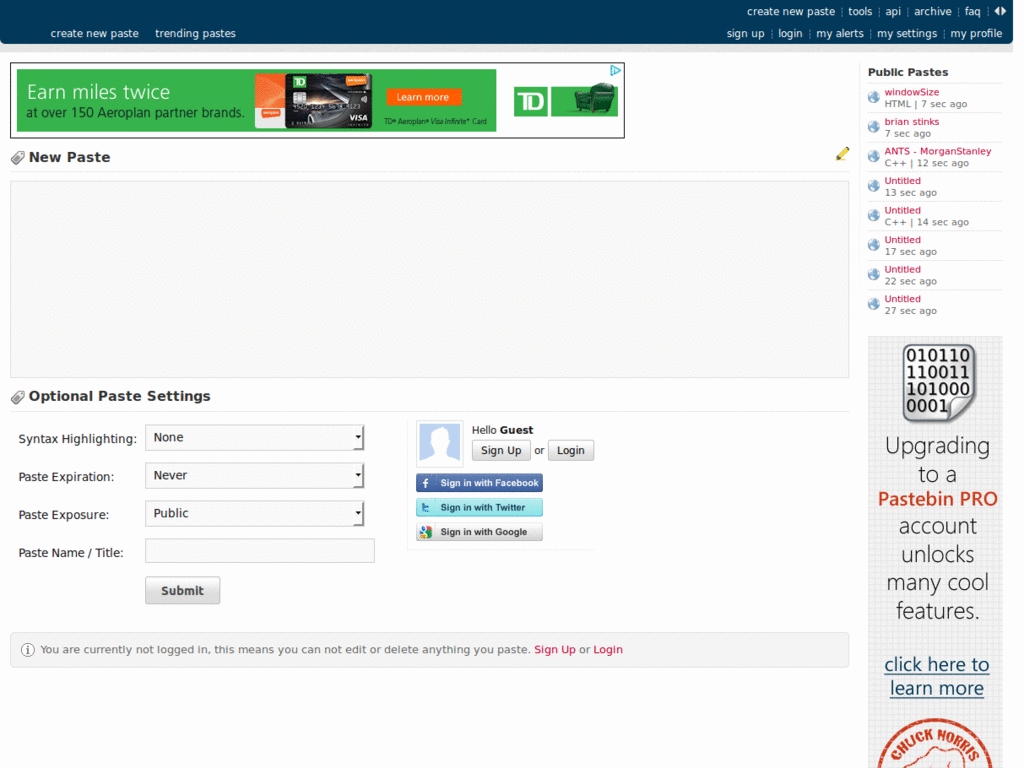
Task: Click the globe icon beside ANTS - MorganStanley
Action: tap(872, 156)
